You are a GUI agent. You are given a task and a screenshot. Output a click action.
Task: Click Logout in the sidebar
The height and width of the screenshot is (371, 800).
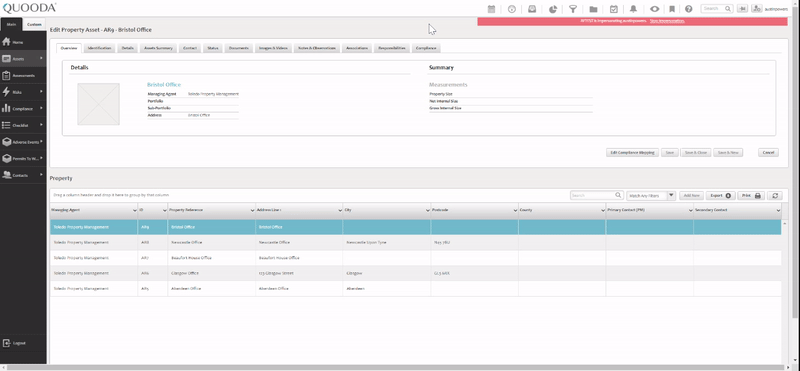click(23, 343)
